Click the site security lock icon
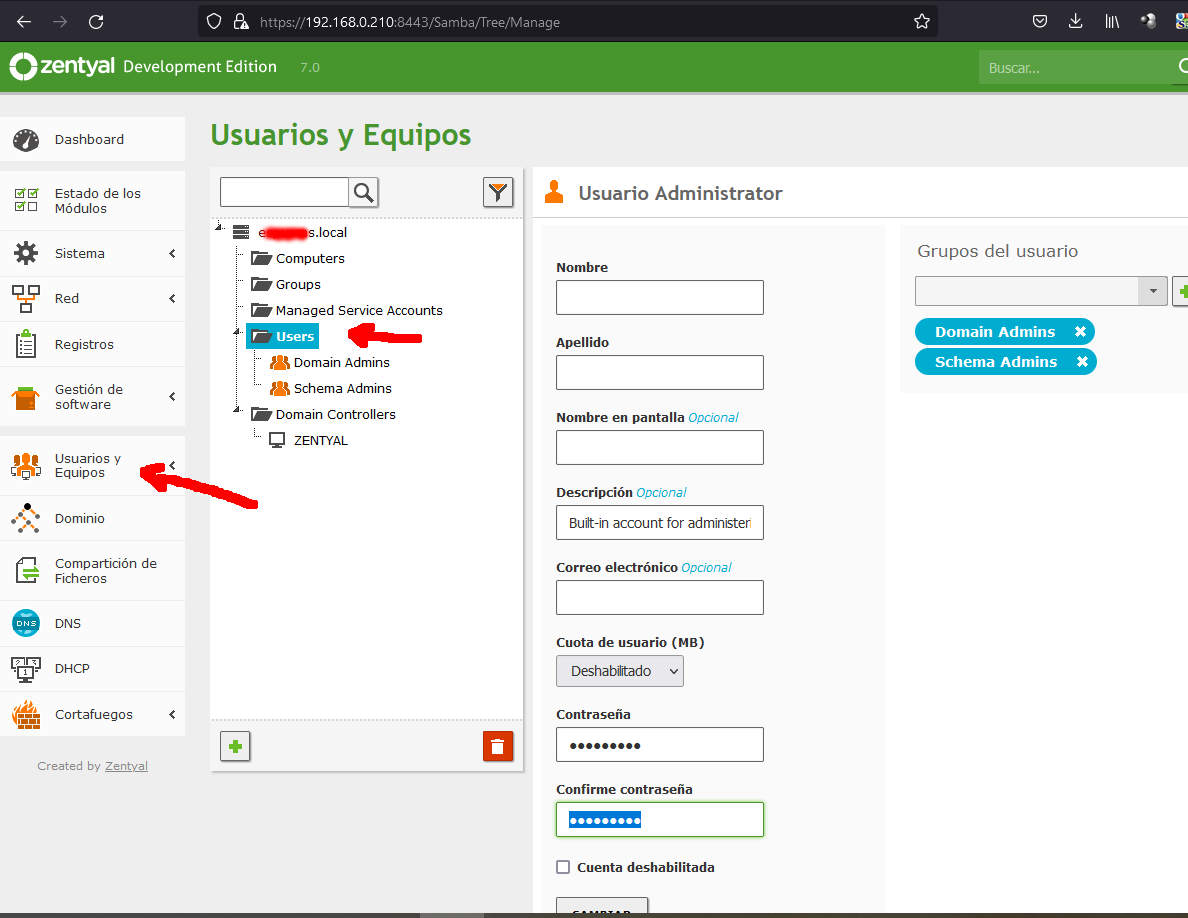1188x918 pixels. (241, 22)
